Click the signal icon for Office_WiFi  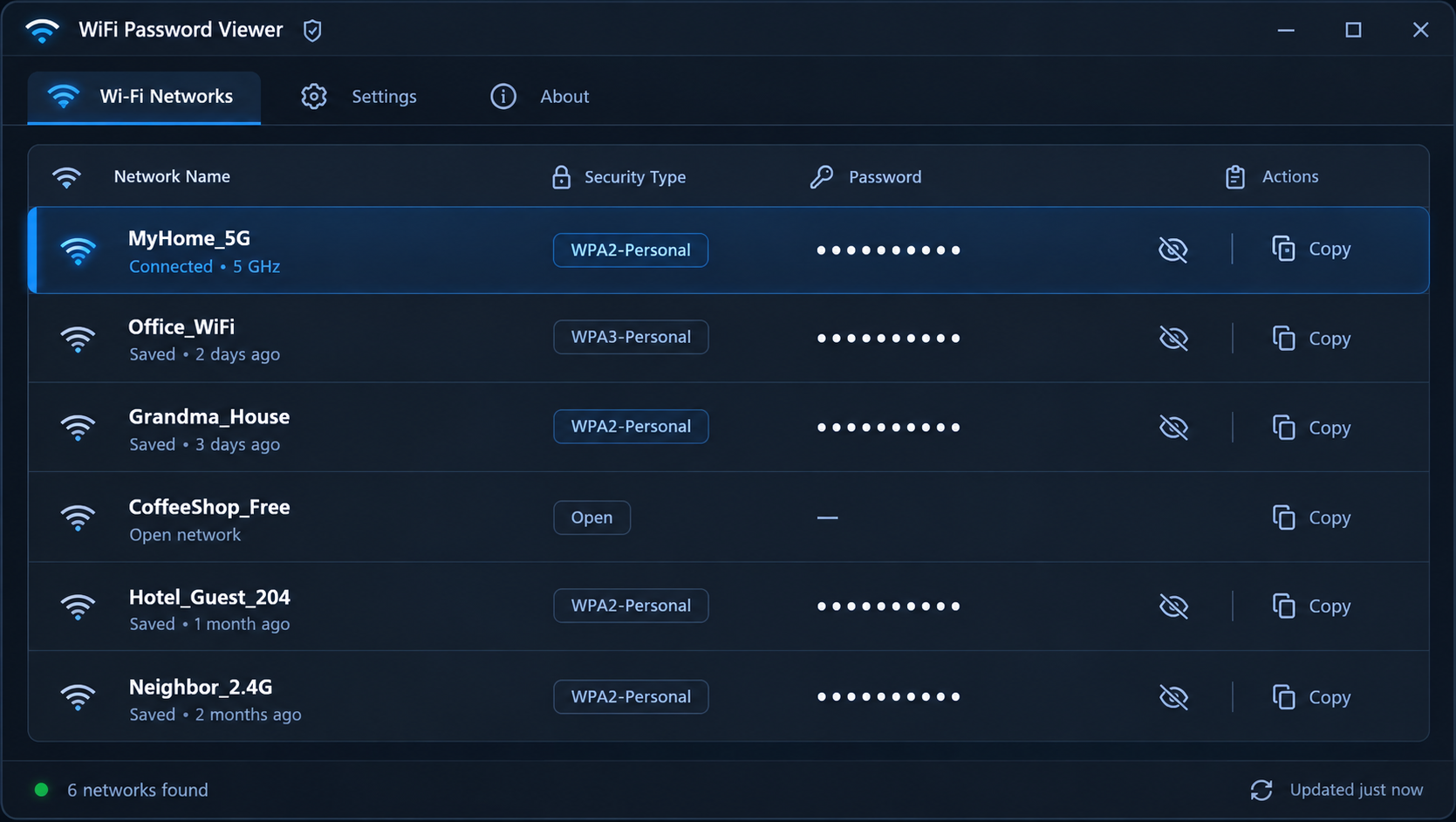(78, 339)
